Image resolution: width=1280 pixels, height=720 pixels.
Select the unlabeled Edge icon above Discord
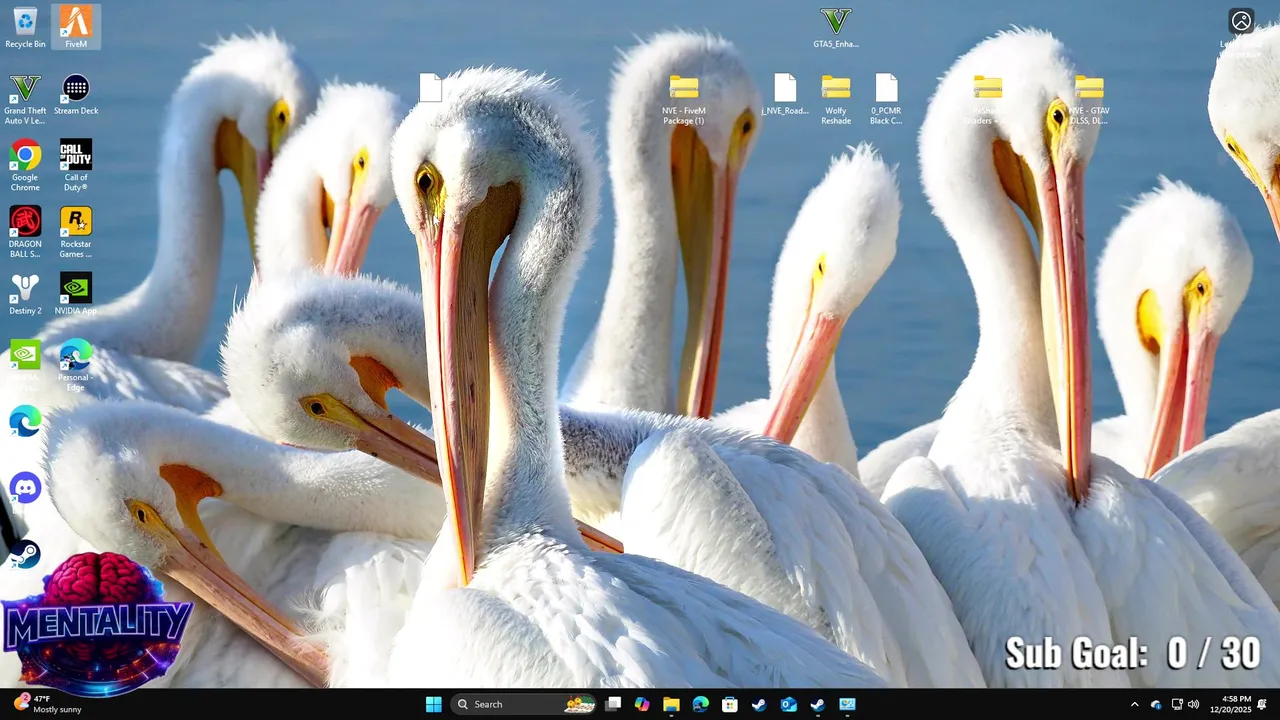(x=25, y=421)
